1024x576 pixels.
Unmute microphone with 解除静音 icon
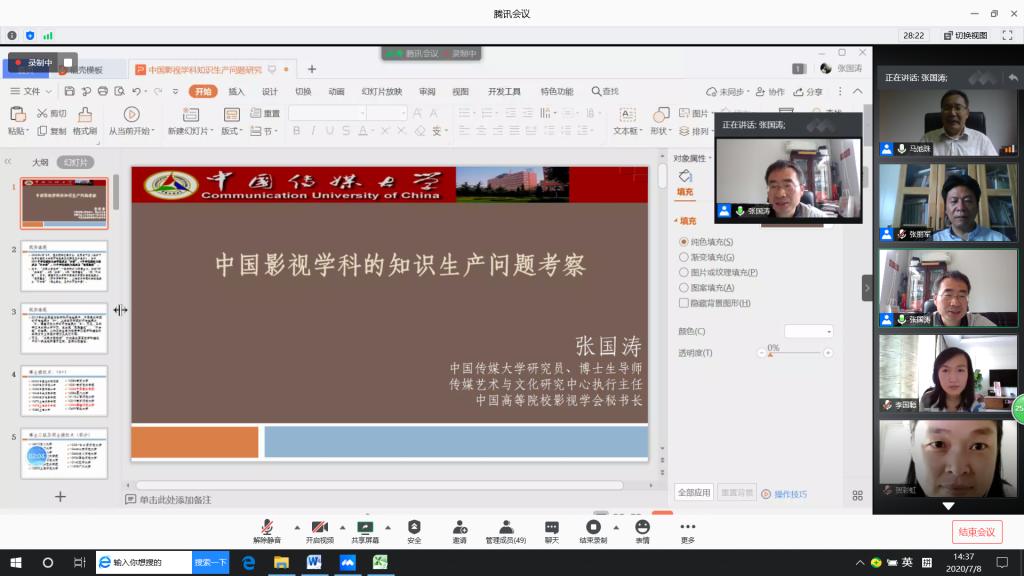tap(266, 528)
